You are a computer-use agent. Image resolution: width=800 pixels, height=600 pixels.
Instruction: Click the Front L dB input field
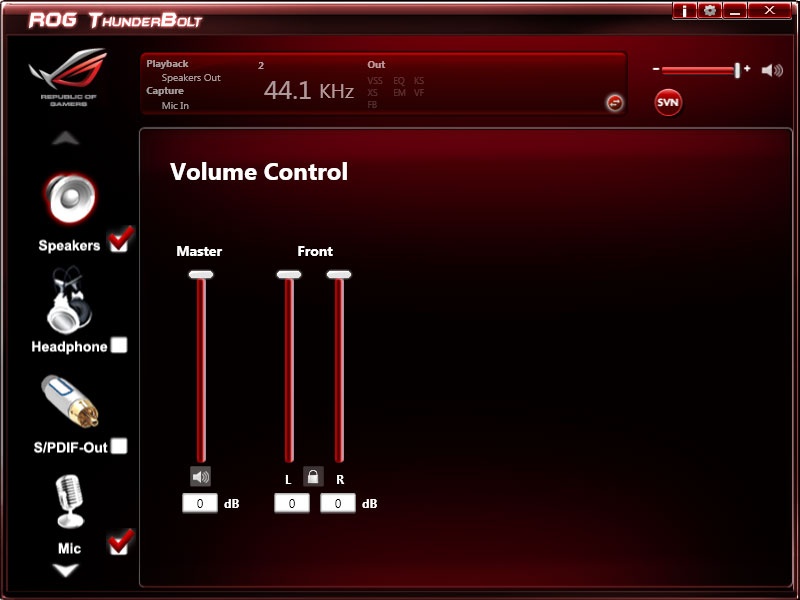coord(292,504)
